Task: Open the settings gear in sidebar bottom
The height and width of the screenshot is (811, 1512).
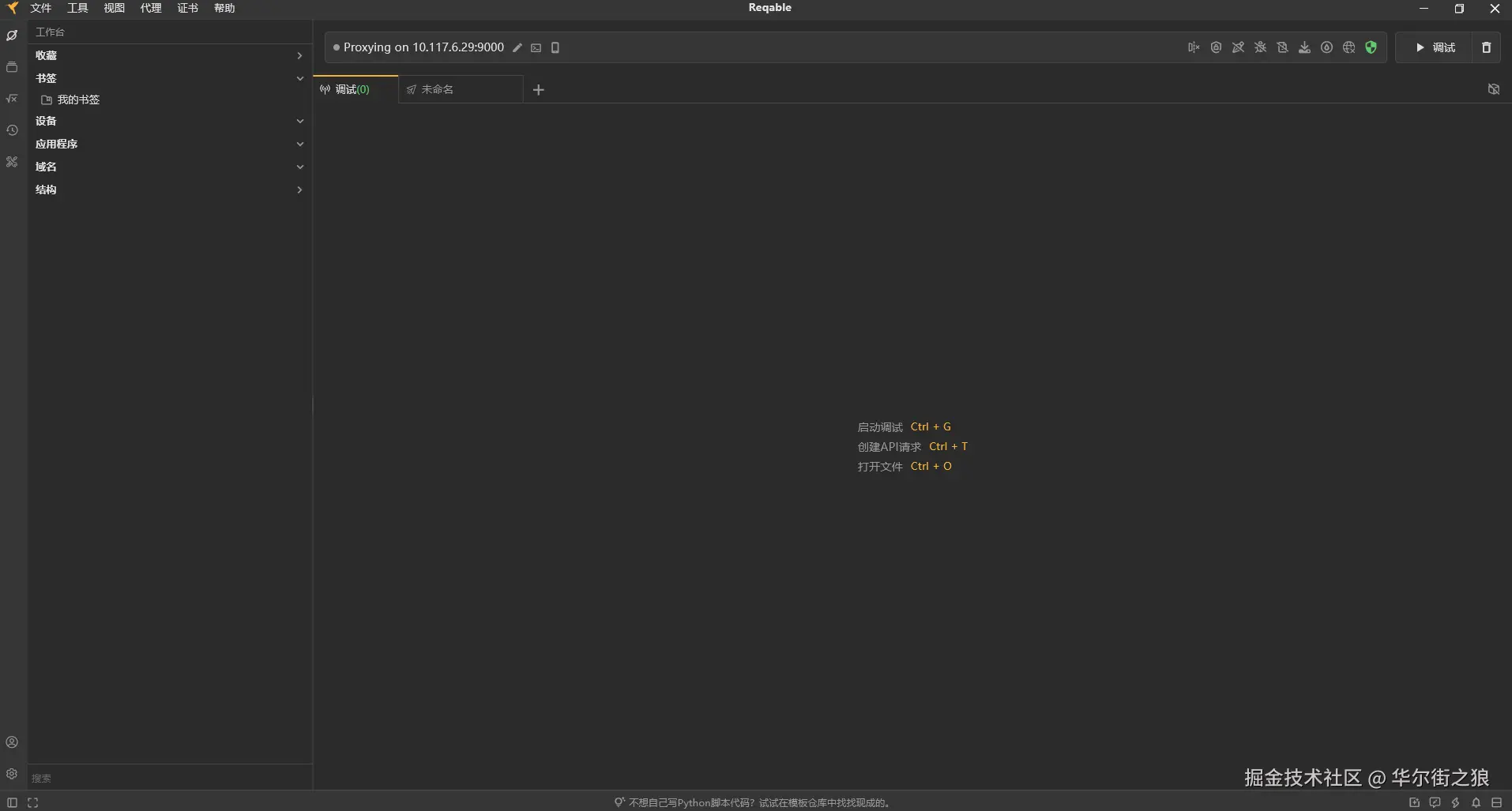Action: tap(12, 774)
